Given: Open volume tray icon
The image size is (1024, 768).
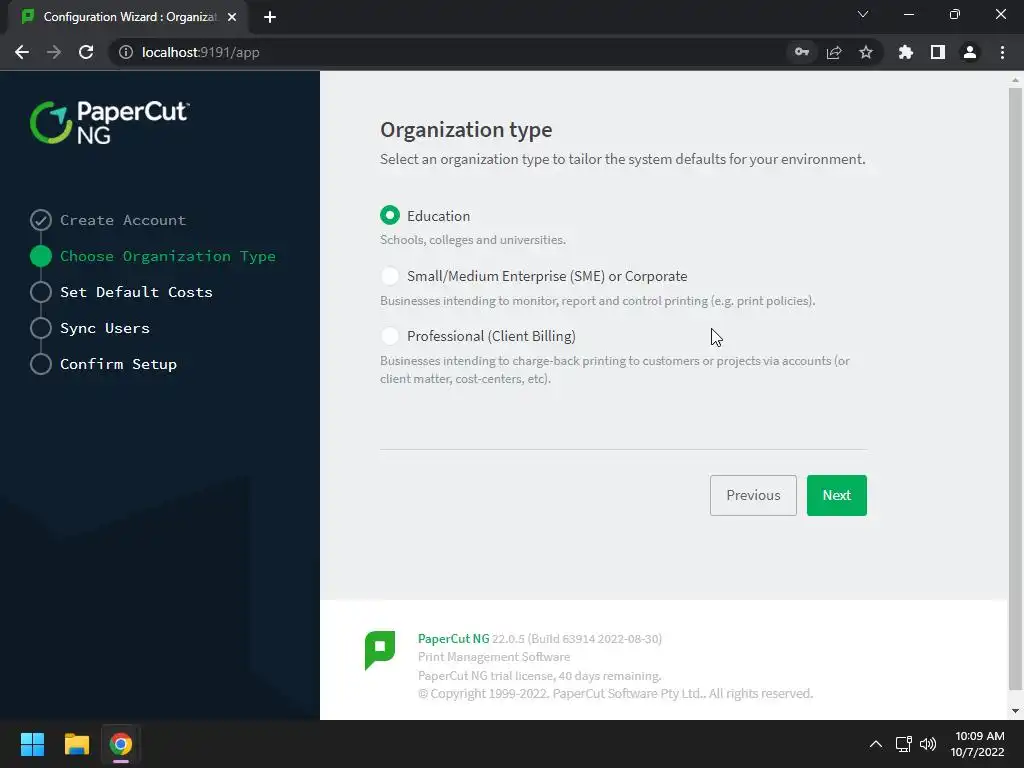Looking at the screenshot, I should coord(928,744).
